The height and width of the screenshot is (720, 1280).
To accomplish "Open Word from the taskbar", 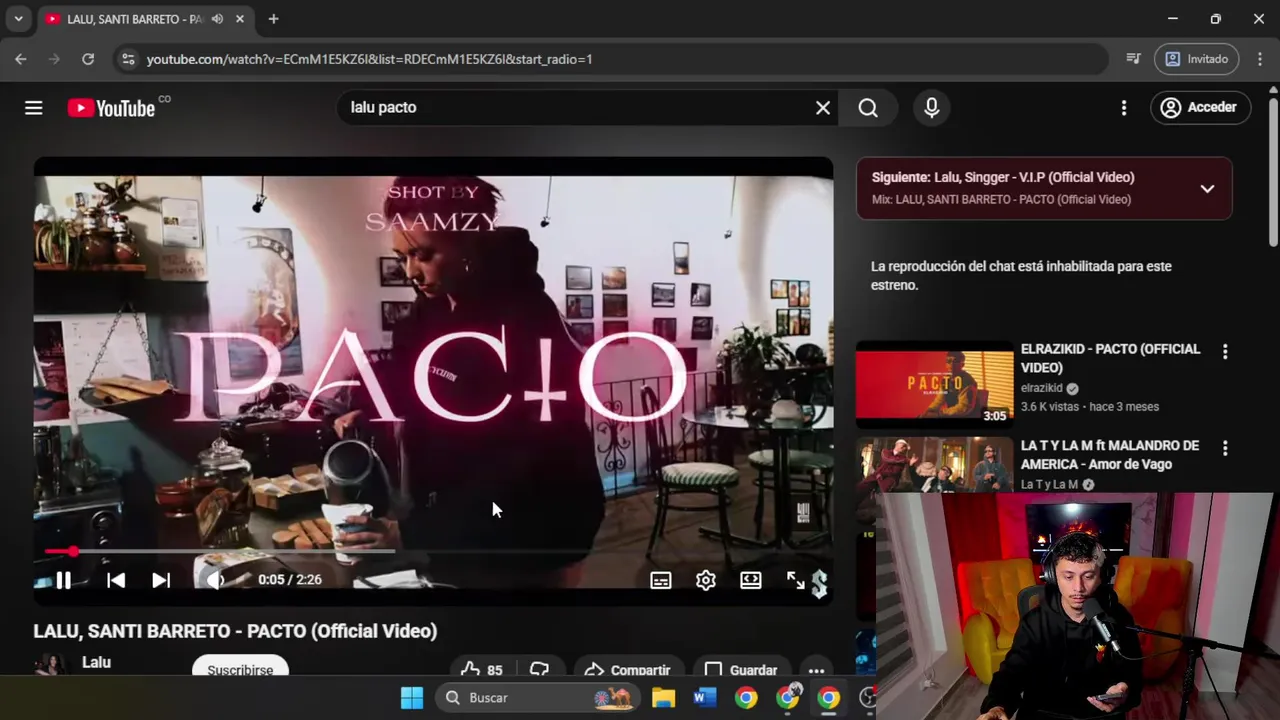I will click(705, 698).
